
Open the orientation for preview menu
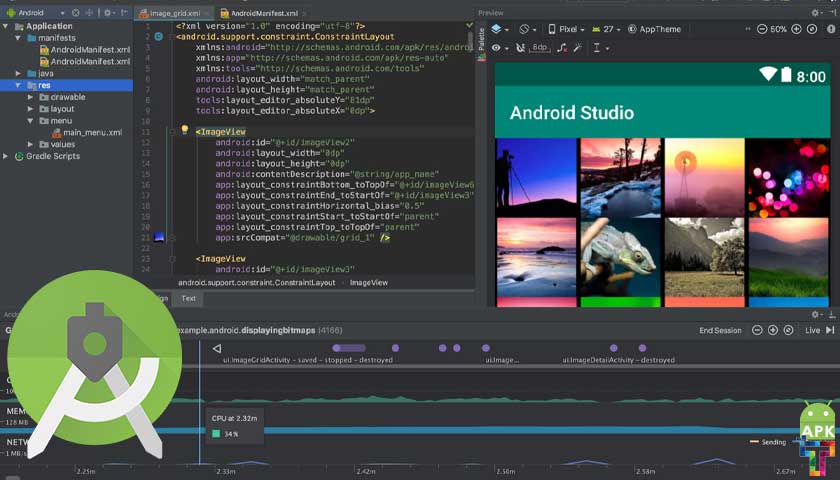pos(527,29)
